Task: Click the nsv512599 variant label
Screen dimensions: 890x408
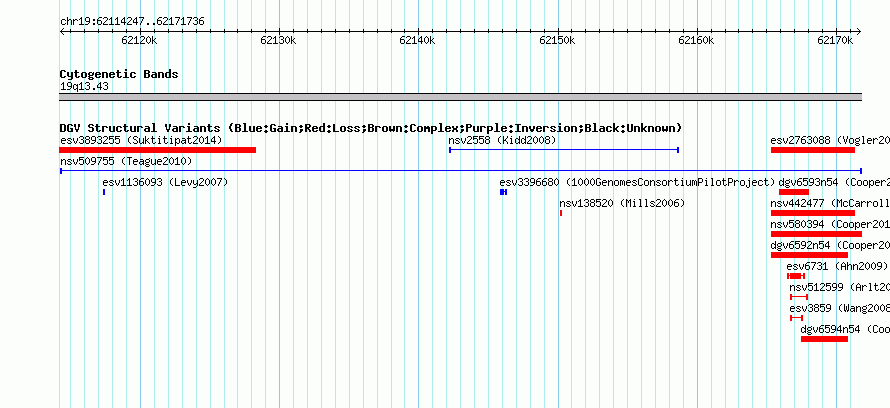Action: pos(839,288)
